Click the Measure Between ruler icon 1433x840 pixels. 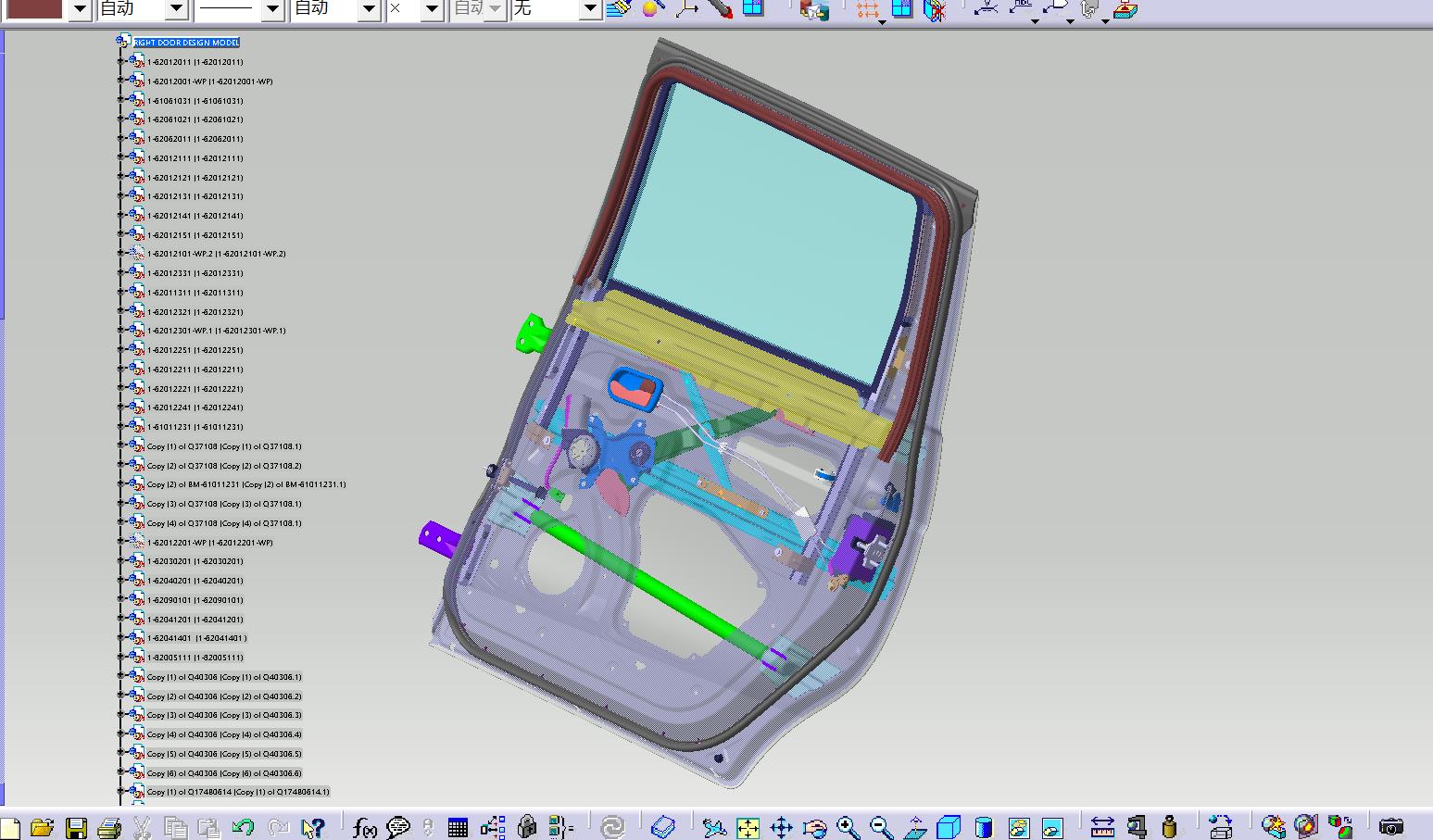pyautogui.click(x=1102, y=826)
